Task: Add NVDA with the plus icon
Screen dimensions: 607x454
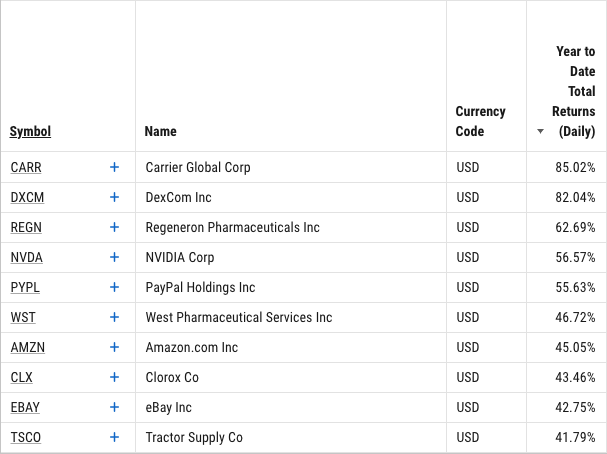Action: 114,257
